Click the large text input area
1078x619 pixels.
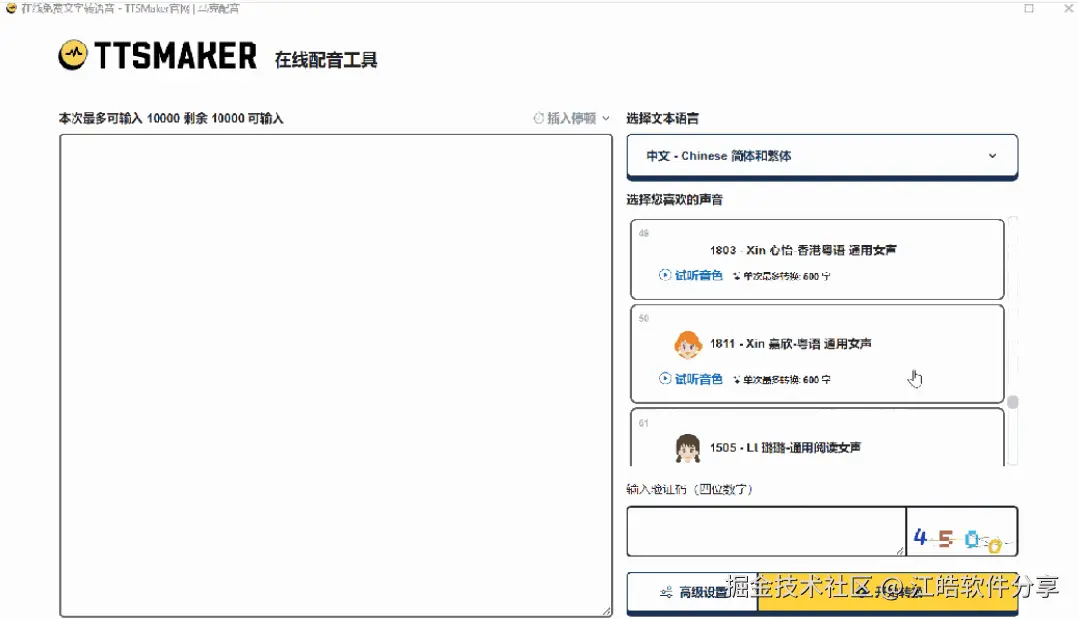[336, 376]
